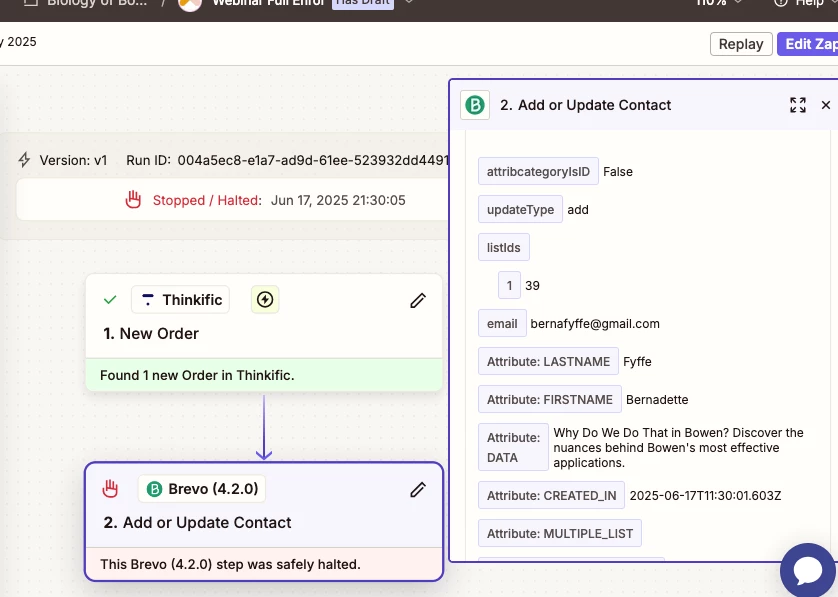This screenshot has height=597, width=838.
Task: Click the Replay button
Action: [x=741, y=44]
